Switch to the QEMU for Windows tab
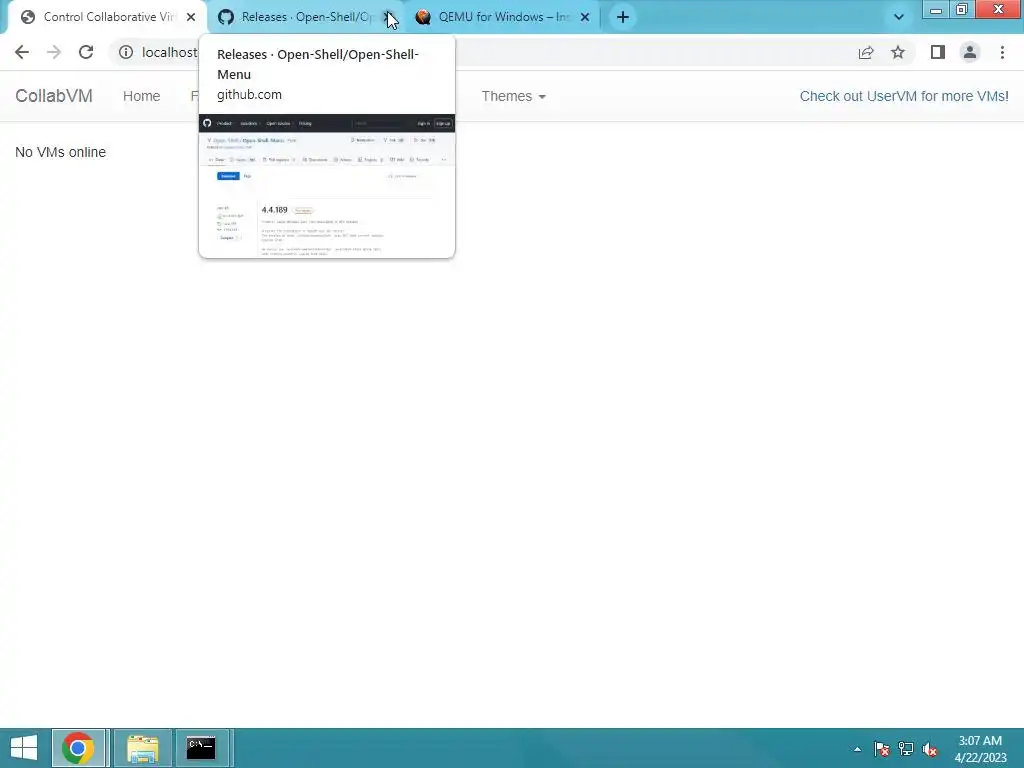Viewport: 1024px width, 768px height. pyautogui.click(x=504, y=17)
